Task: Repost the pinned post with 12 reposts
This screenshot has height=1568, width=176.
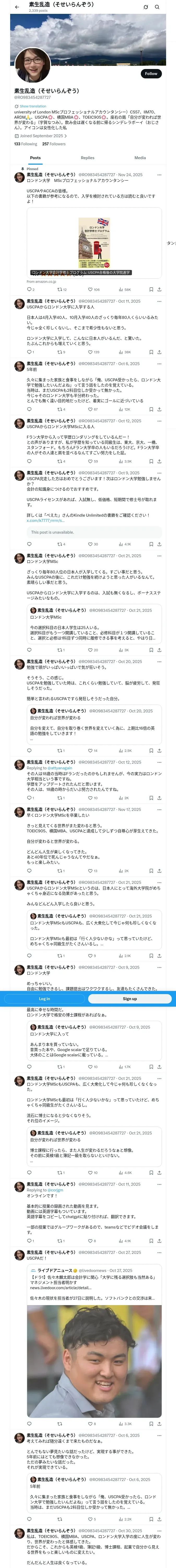Action: click(62, 290)
